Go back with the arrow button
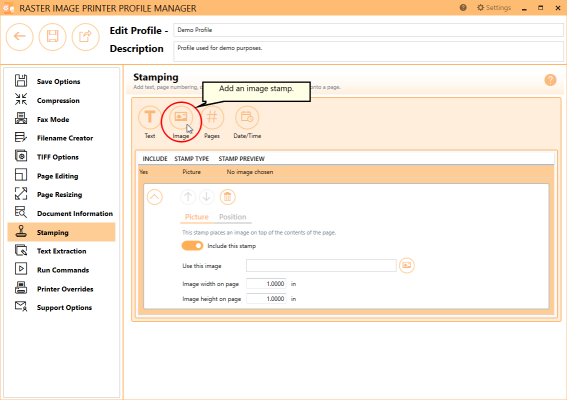 point(20,37)
